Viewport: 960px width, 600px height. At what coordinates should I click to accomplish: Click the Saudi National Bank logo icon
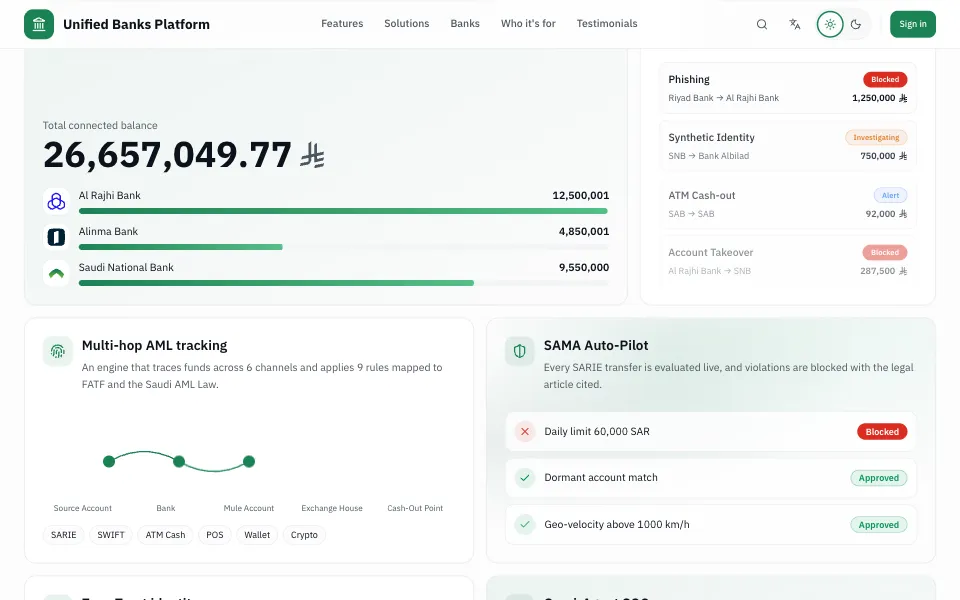[x=56, y=273]
